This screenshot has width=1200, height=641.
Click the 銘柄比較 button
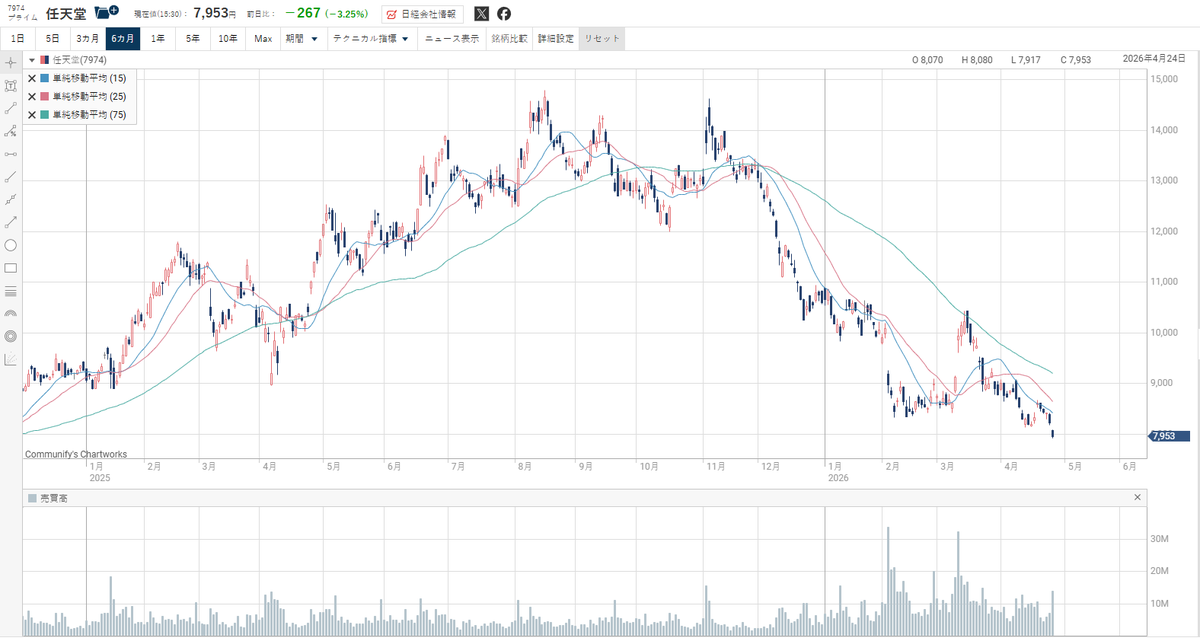coord(509,39)
